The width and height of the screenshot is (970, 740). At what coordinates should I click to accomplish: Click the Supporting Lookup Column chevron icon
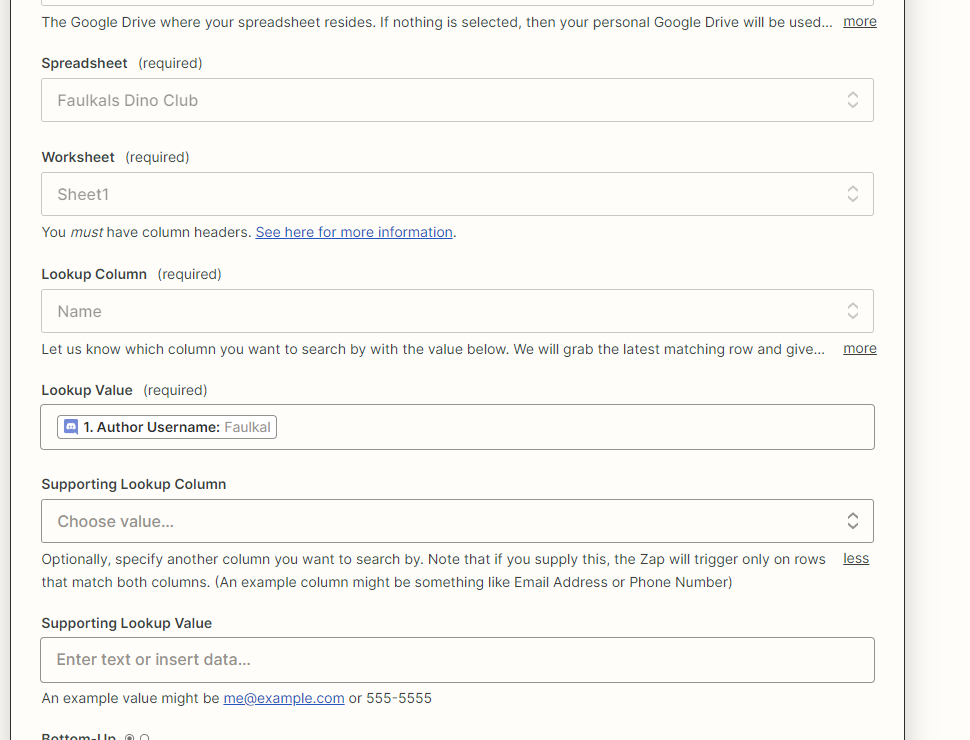[852, 521]
